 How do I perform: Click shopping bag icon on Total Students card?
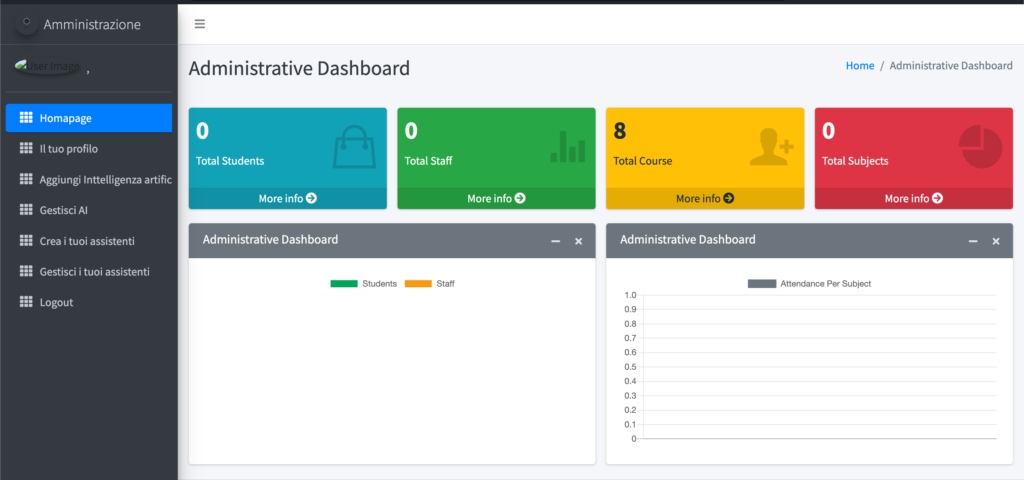355,147
